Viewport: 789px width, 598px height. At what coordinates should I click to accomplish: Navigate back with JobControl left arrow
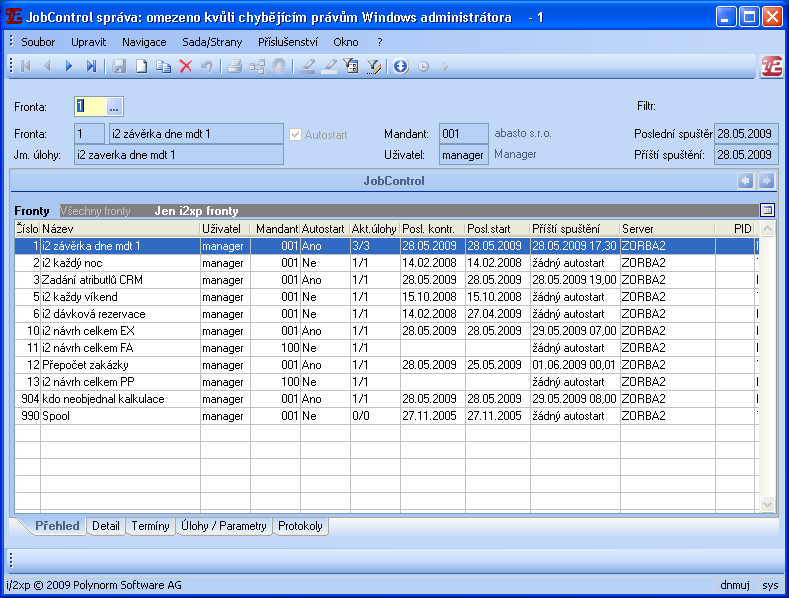(x=746, y=181)
